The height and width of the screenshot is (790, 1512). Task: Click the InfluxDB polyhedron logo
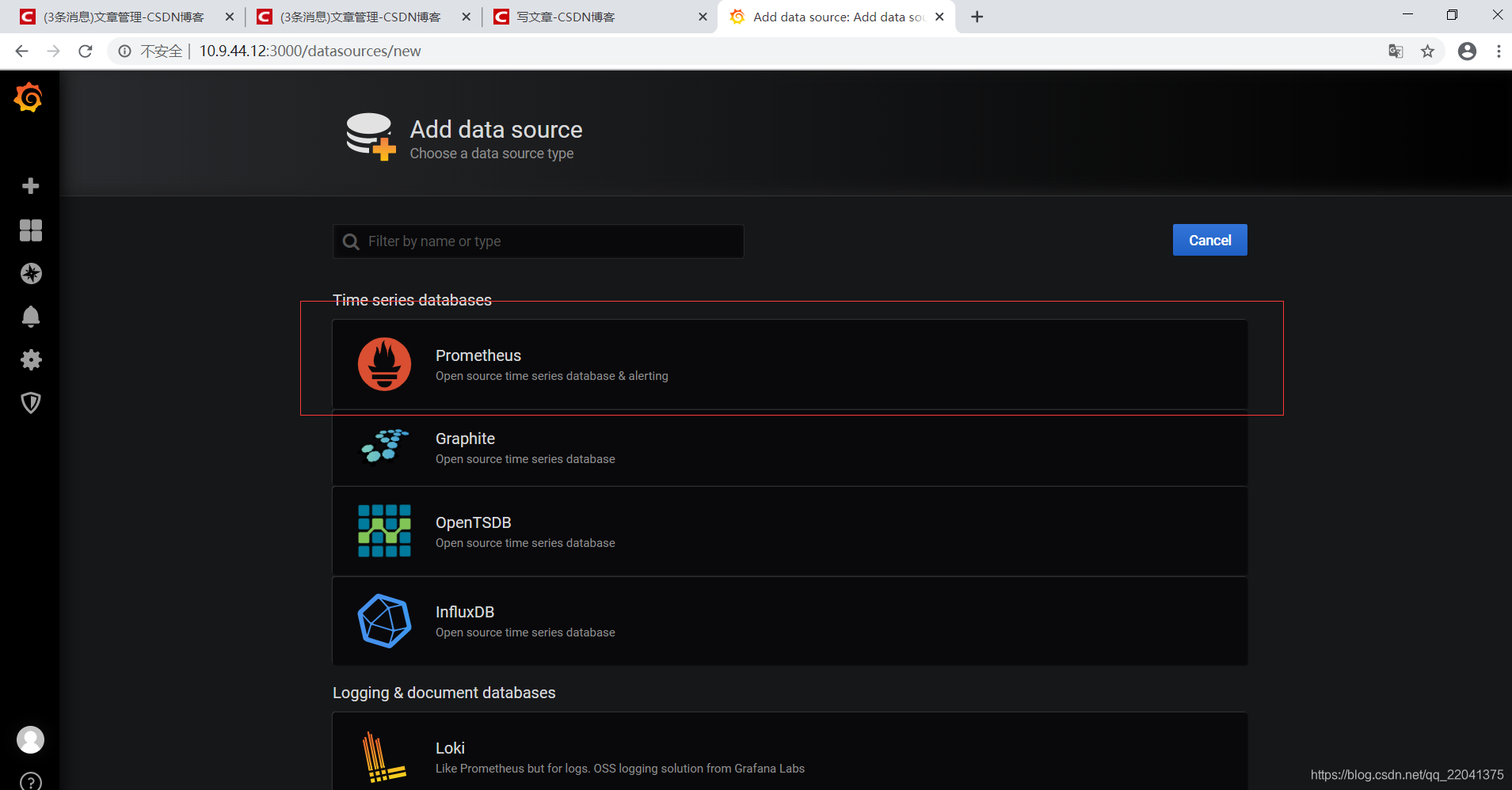[x=384, y=621]
